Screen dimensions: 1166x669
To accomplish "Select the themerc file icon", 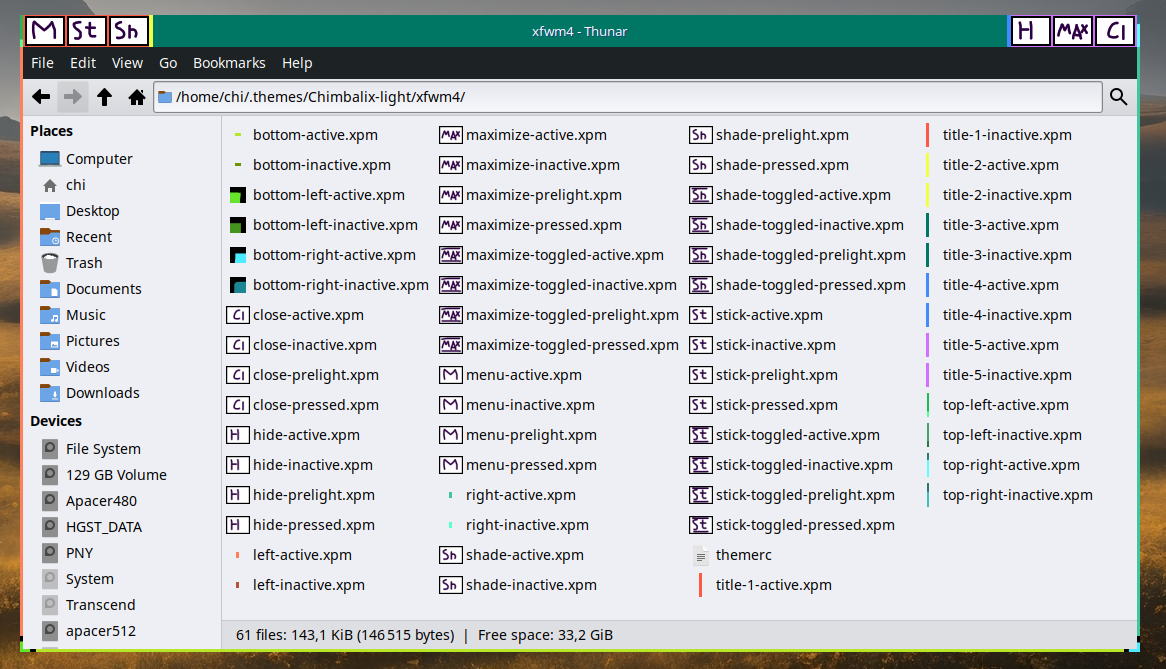I will pos(700,555).
